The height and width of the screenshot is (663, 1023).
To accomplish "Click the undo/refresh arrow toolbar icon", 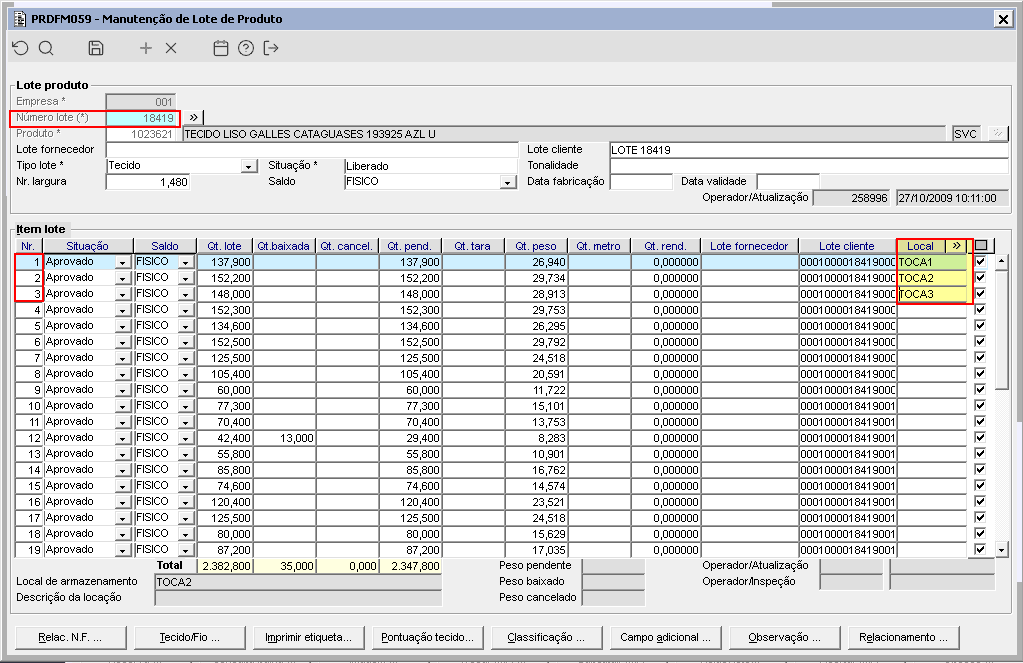I will 20,48.
